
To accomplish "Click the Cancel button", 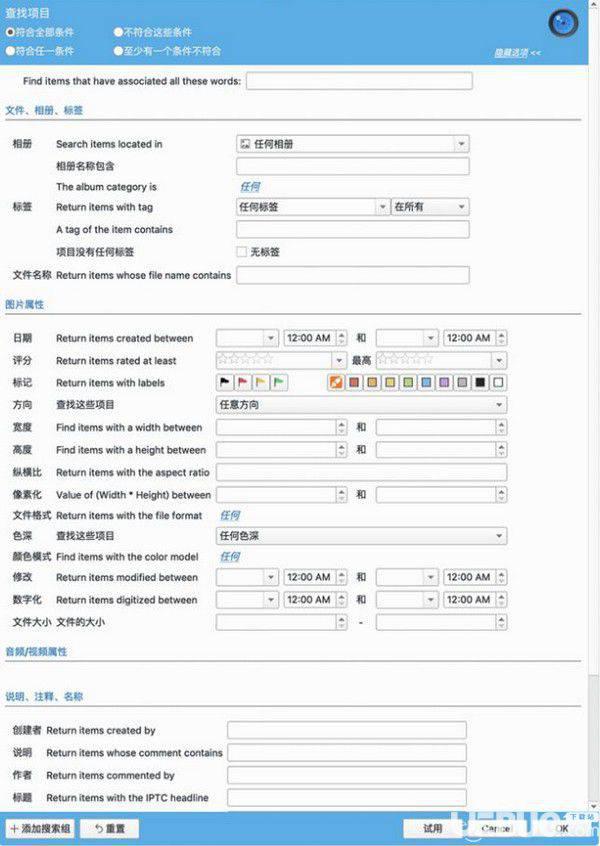I will (x=496, y=828).
